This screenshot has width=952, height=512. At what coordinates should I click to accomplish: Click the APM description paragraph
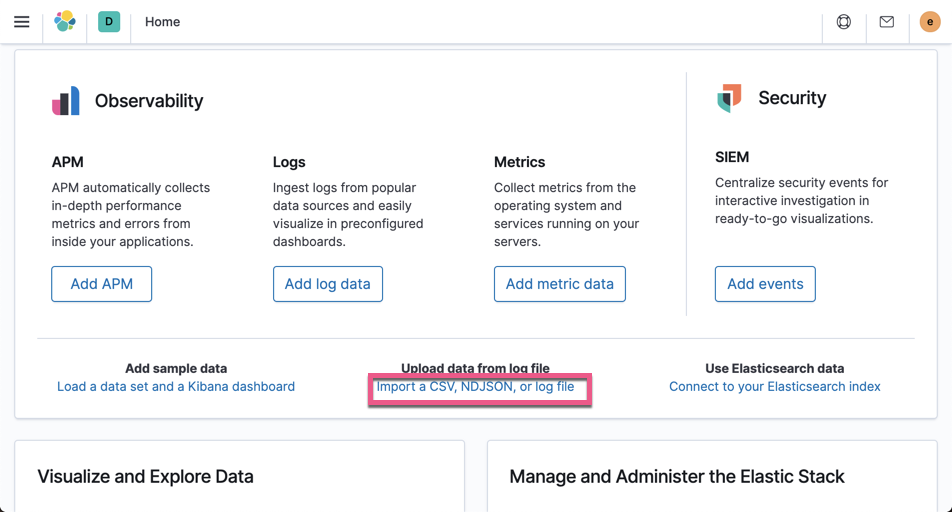(x=131, y=214)
